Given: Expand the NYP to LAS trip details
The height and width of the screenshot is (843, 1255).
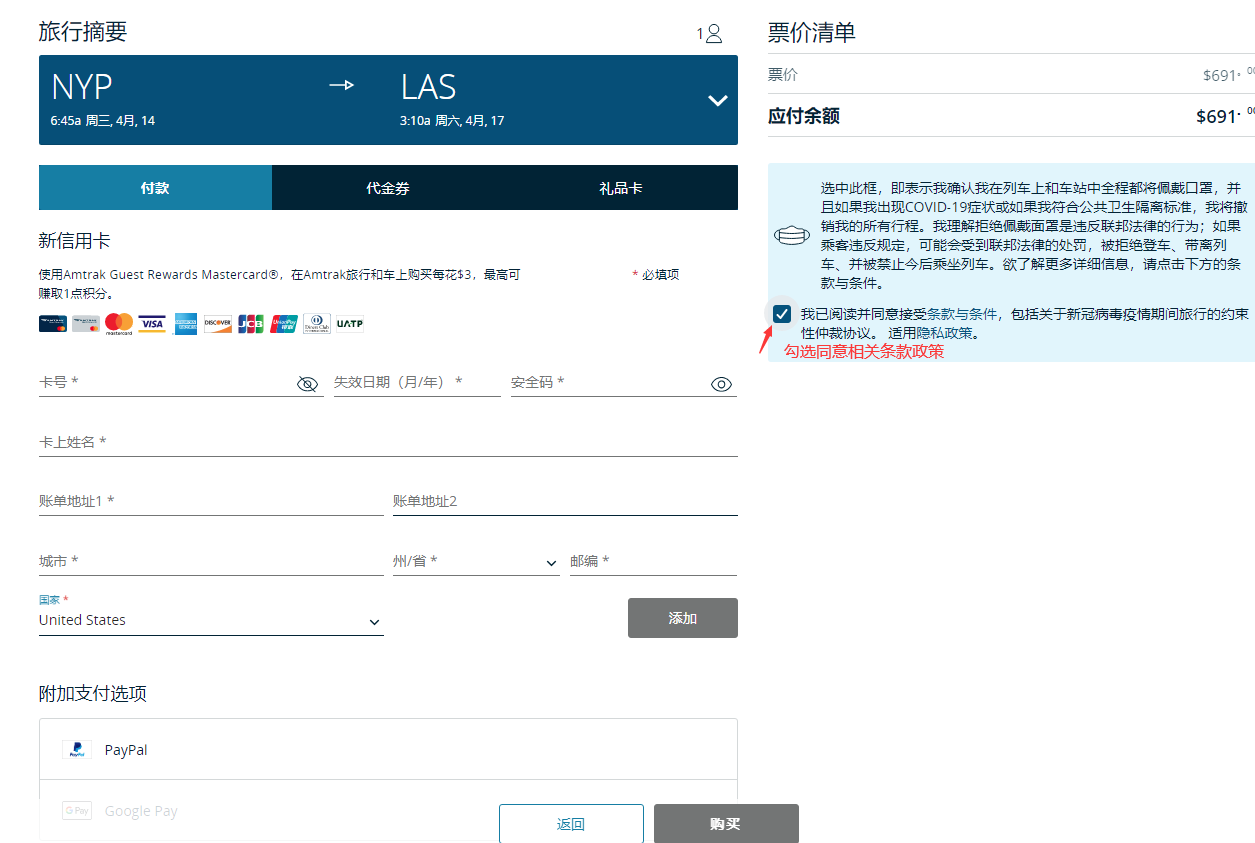Looking at the screenshot, I should [x=717, y=100].
